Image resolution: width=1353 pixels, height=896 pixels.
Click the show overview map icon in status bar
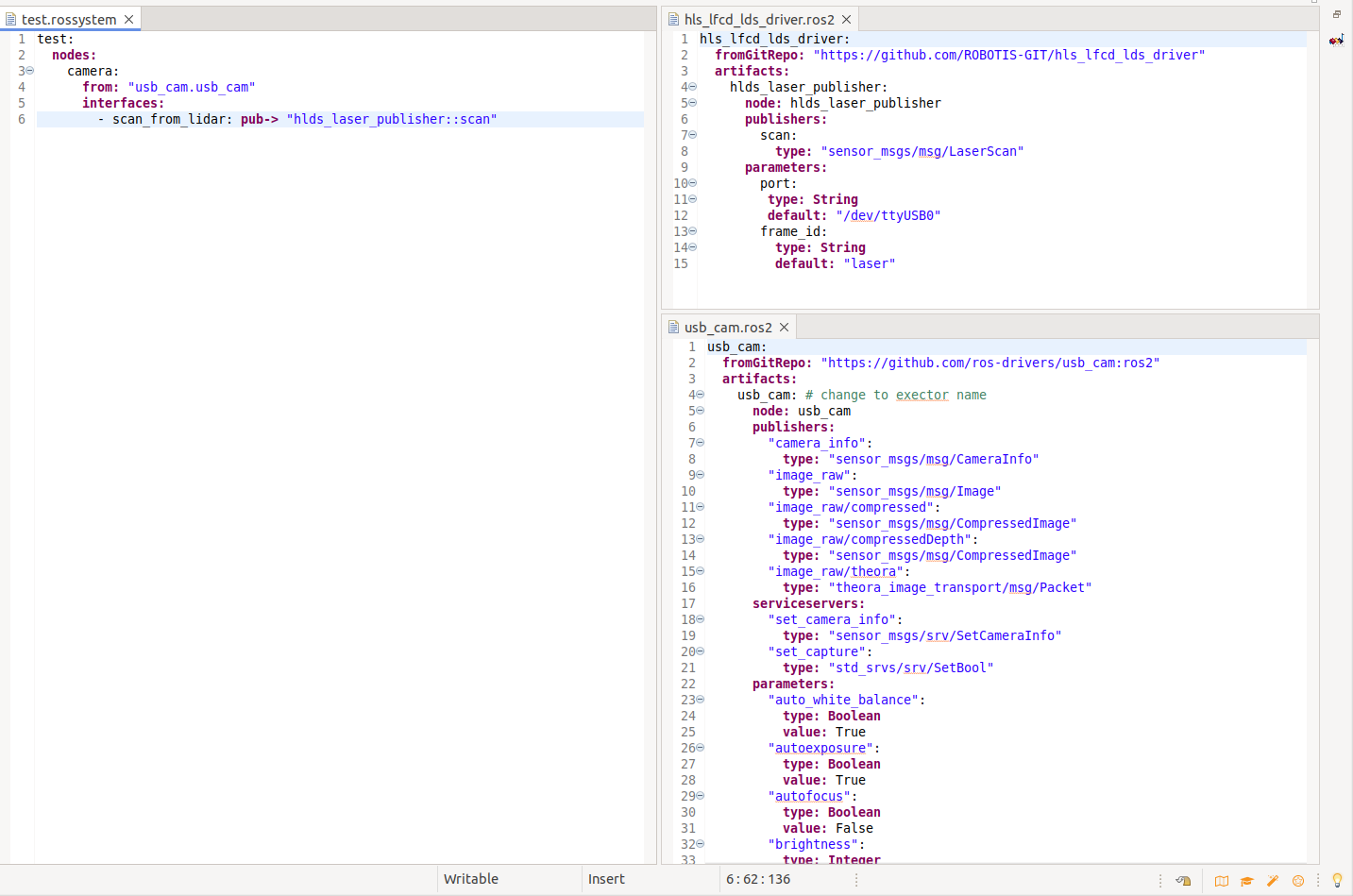pyautogui.click(x=1222, y=881)
